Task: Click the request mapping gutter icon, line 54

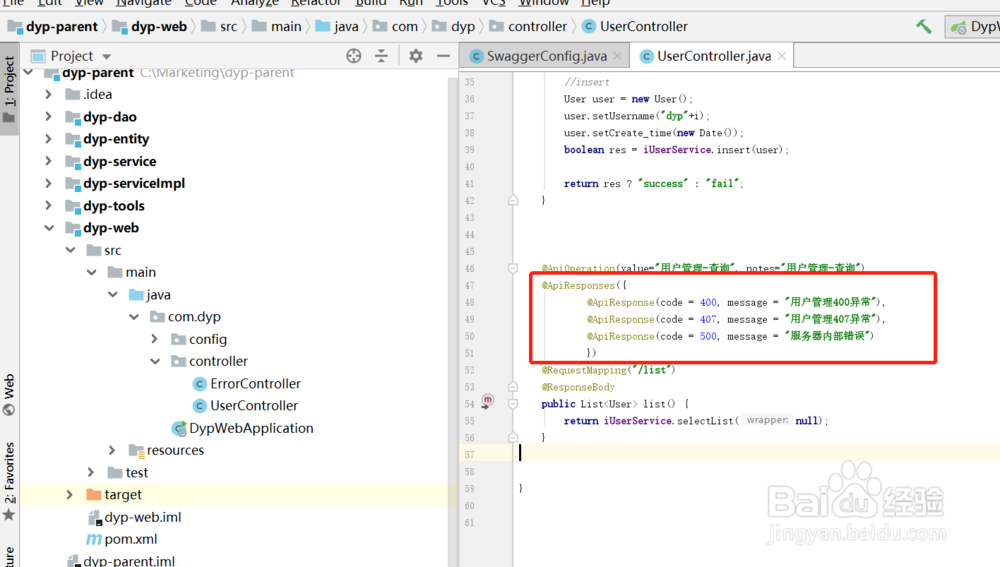Action: [x=487, y=402]
